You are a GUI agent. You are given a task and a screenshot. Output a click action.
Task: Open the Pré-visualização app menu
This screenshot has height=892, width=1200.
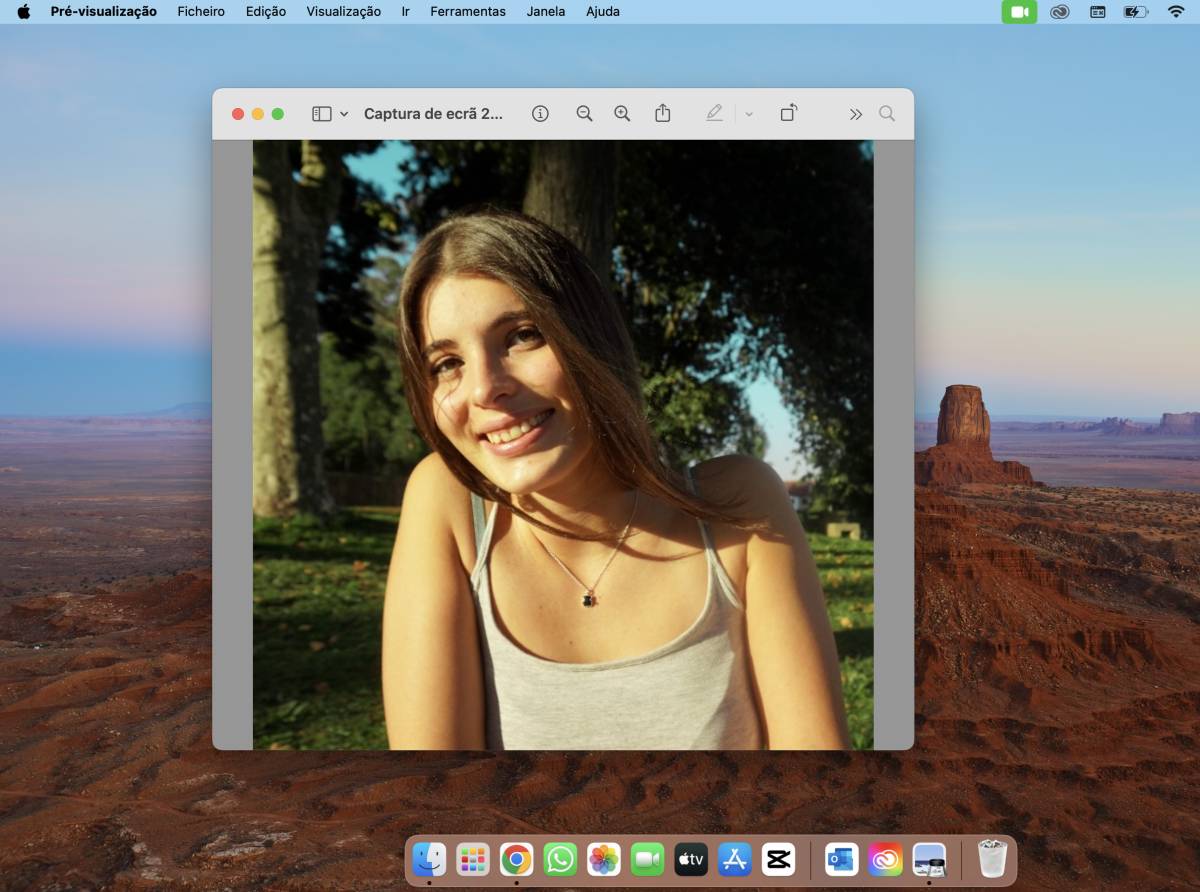(x=104, y=12)
